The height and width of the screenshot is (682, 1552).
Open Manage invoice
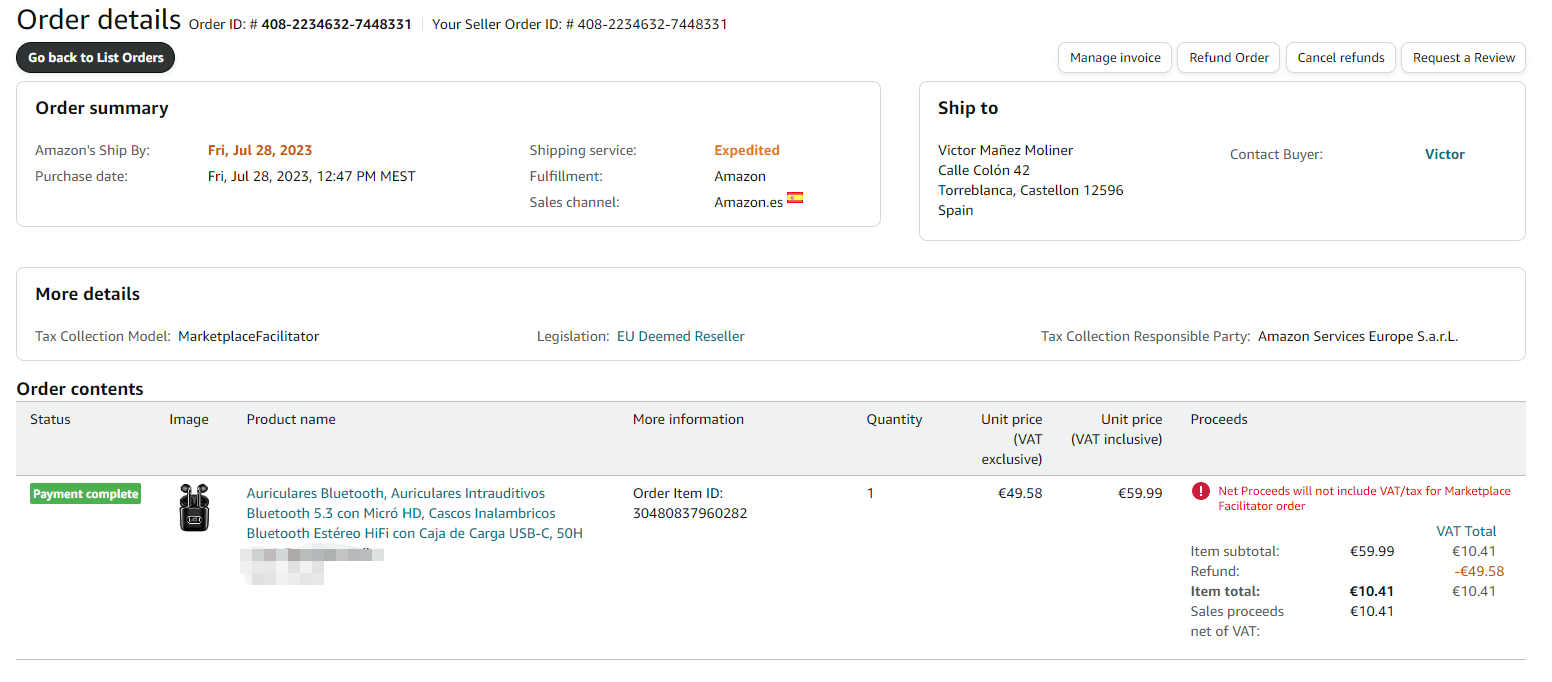(x=1115, y=58)
